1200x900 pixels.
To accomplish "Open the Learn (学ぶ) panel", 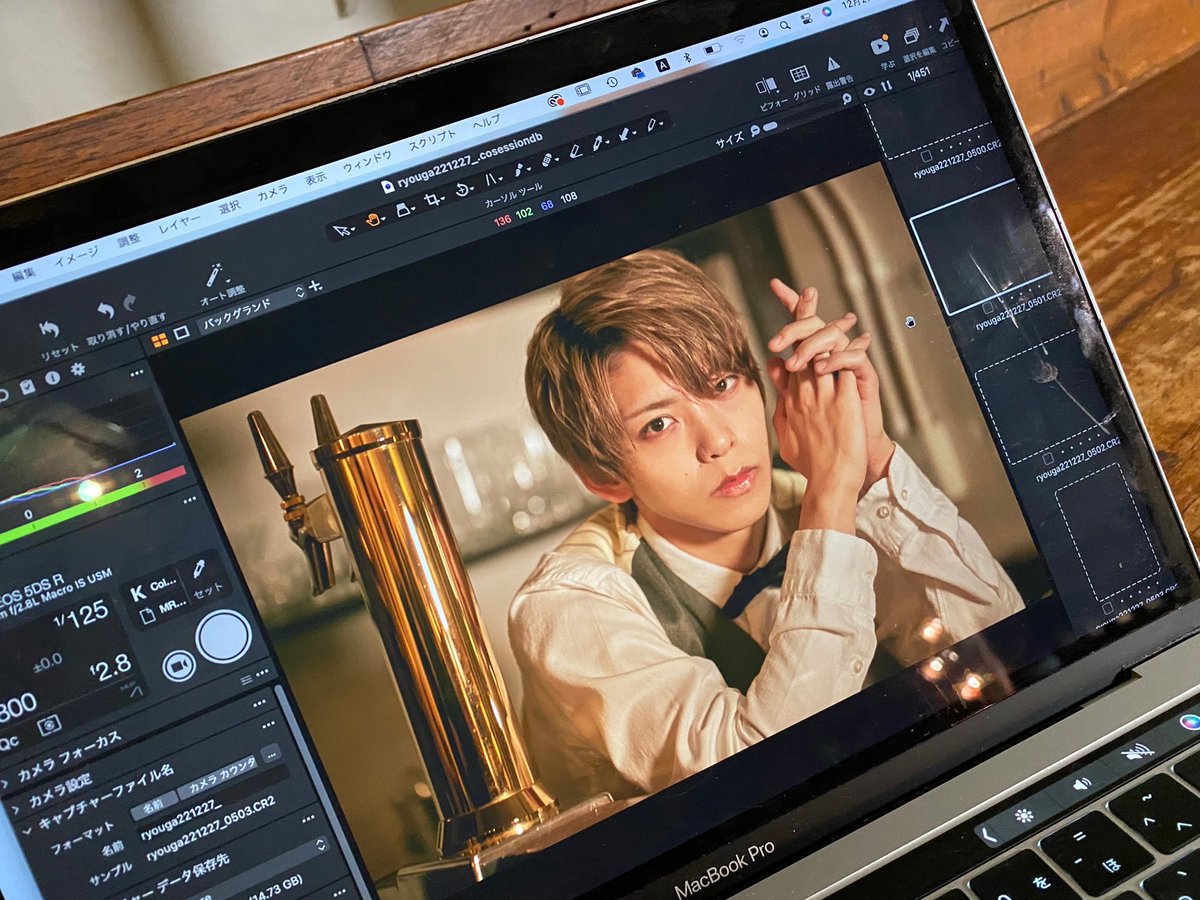I will (881, 45).
